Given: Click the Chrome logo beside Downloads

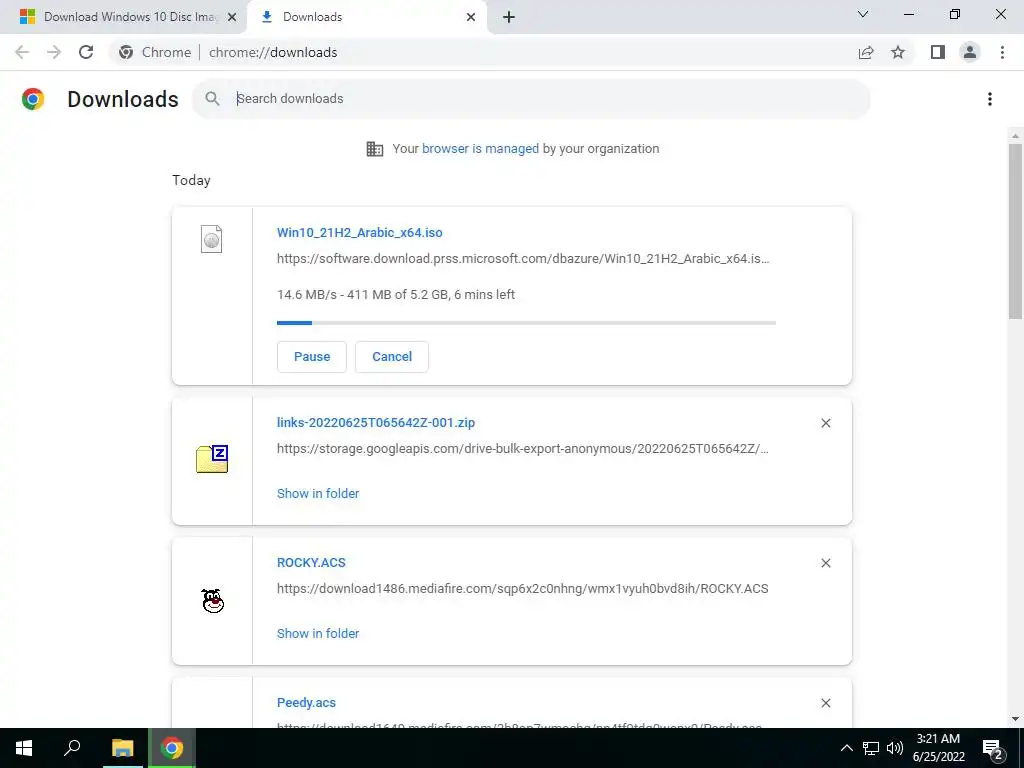Looking at the screenshot, I should 33,99.
